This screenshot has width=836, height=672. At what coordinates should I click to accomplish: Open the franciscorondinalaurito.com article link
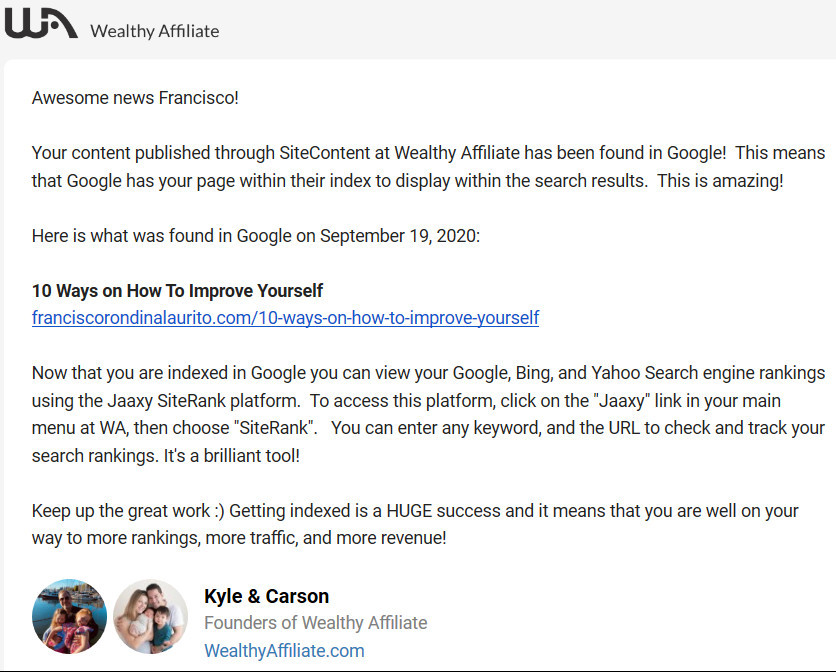tap(285, 318)
